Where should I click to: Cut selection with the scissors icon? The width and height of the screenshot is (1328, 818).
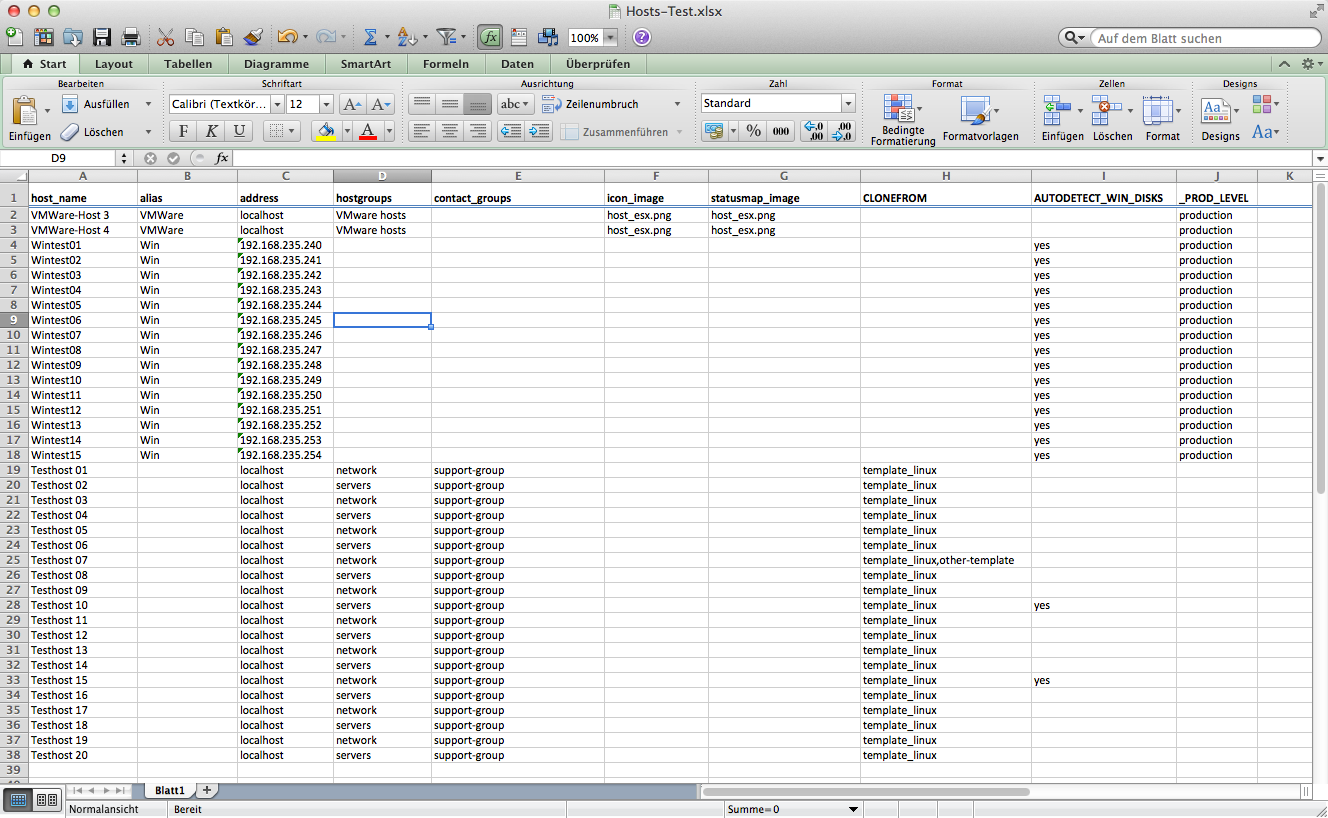[x=166, y=37]
